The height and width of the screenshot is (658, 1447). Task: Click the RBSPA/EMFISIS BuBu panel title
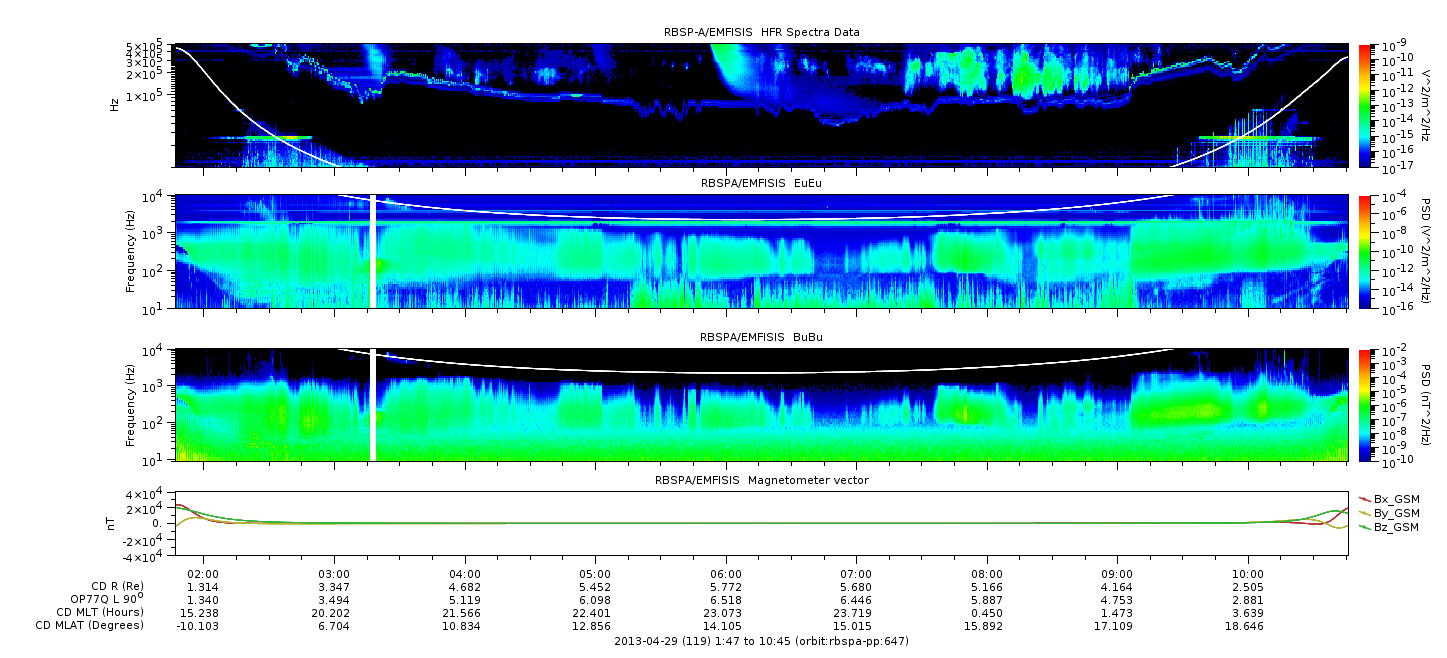761,338
